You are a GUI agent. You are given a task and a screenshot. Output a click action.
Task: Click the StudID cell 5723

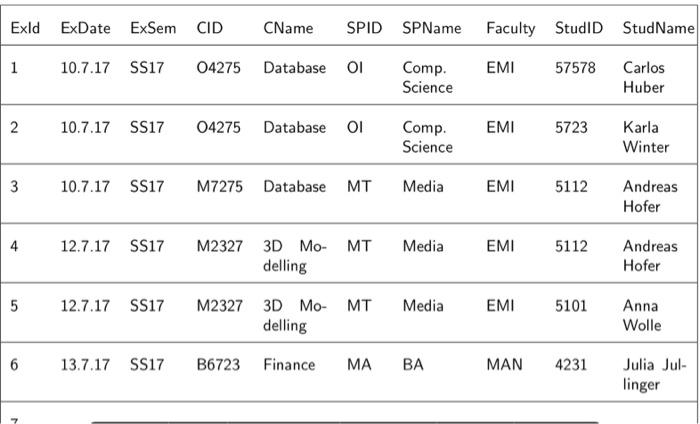click(x=571, y=128)
